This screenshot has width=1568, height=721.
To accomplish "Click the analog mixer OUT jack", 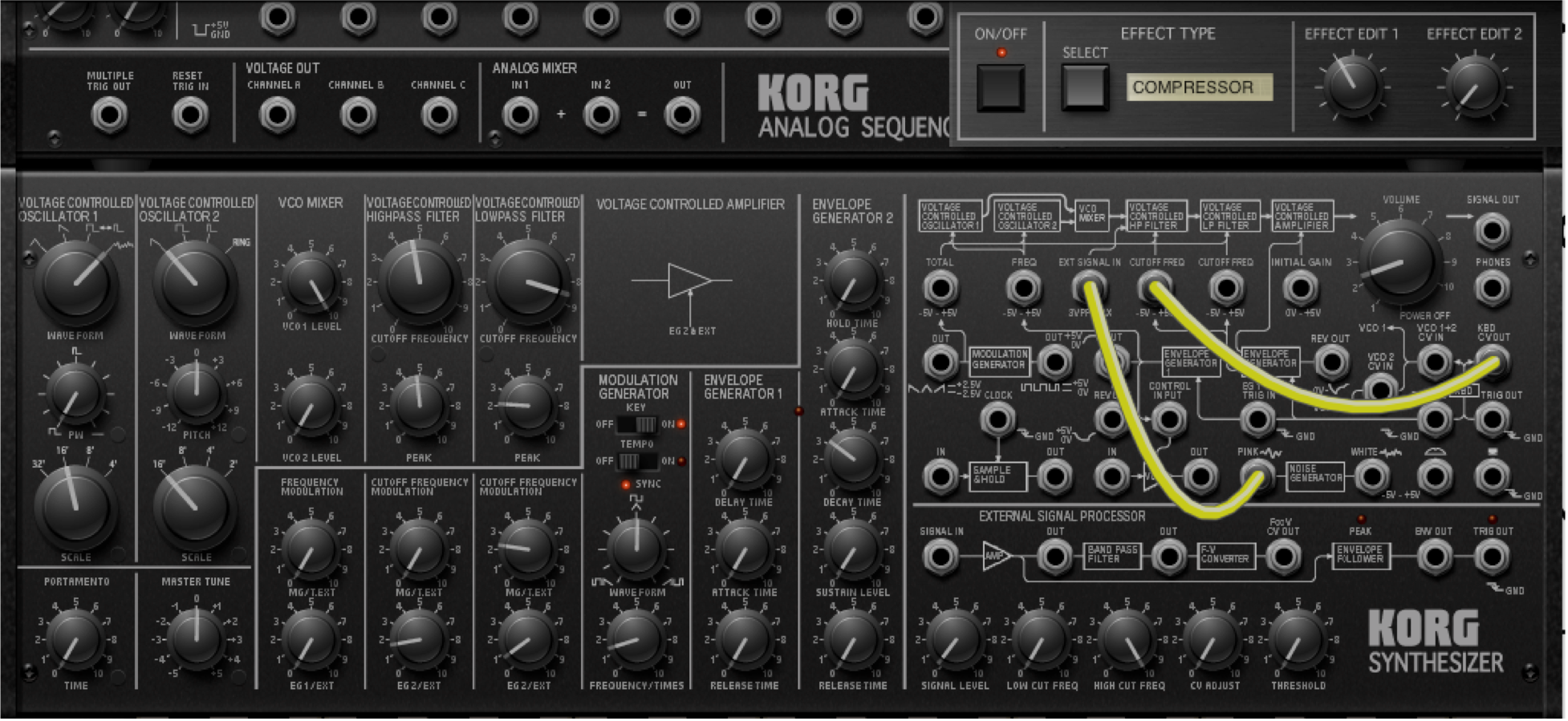I will (x=682, y=115).
